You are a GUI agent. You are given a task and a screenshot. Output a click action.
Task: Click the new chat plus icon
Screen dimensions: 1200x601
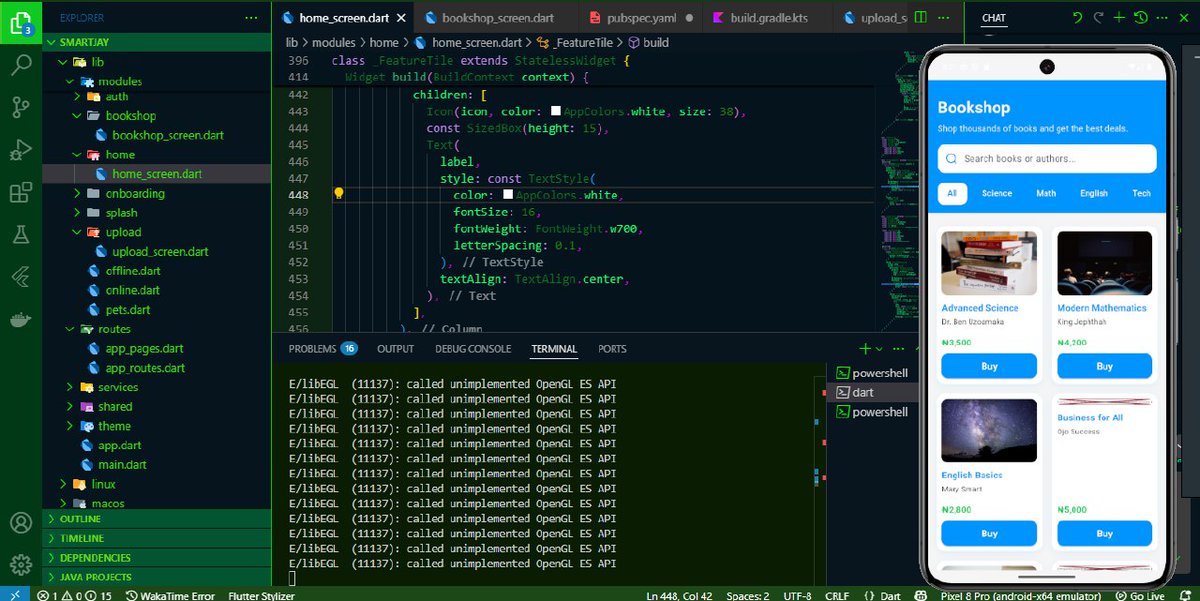(1119, 18)
